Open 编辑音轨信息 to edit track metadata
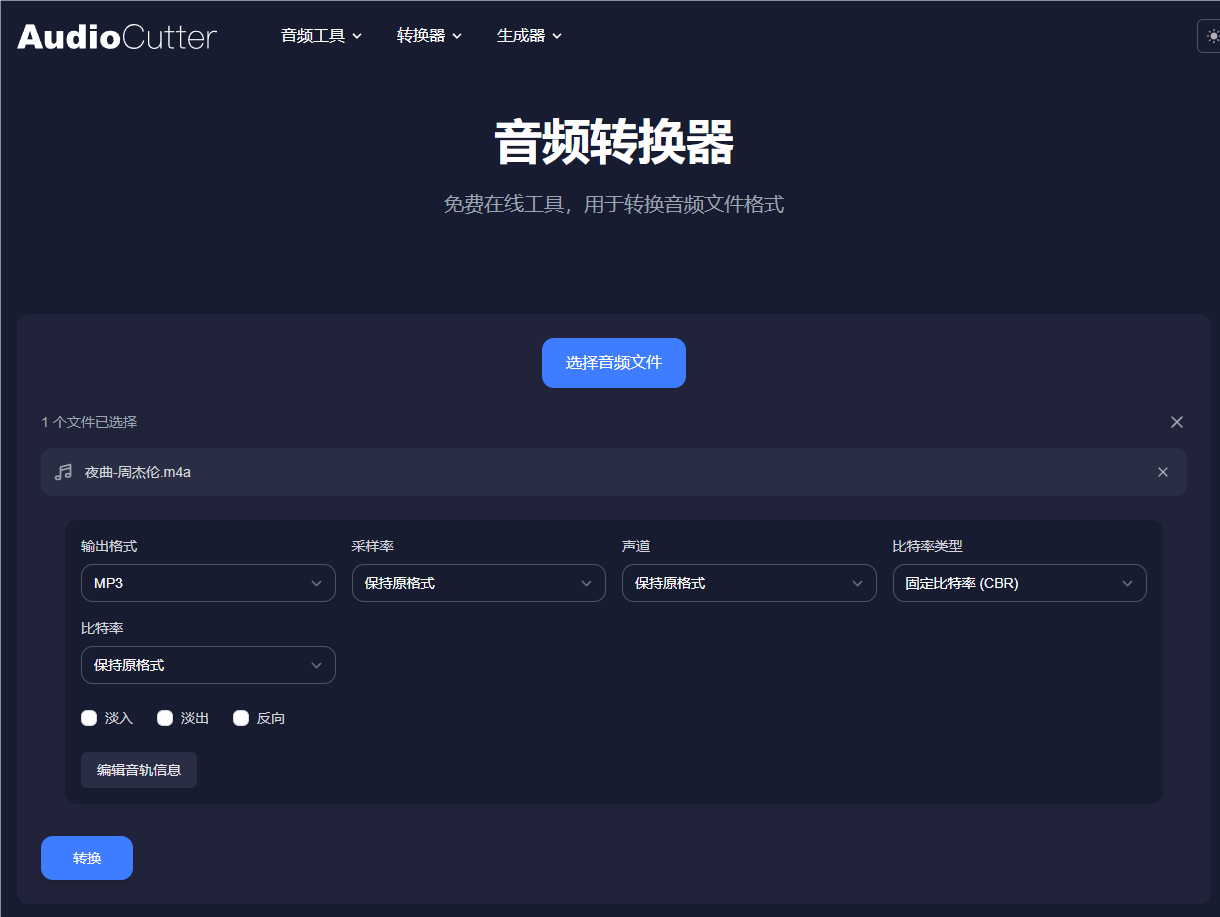This screenshot has width=1220, height=917. 138,770
